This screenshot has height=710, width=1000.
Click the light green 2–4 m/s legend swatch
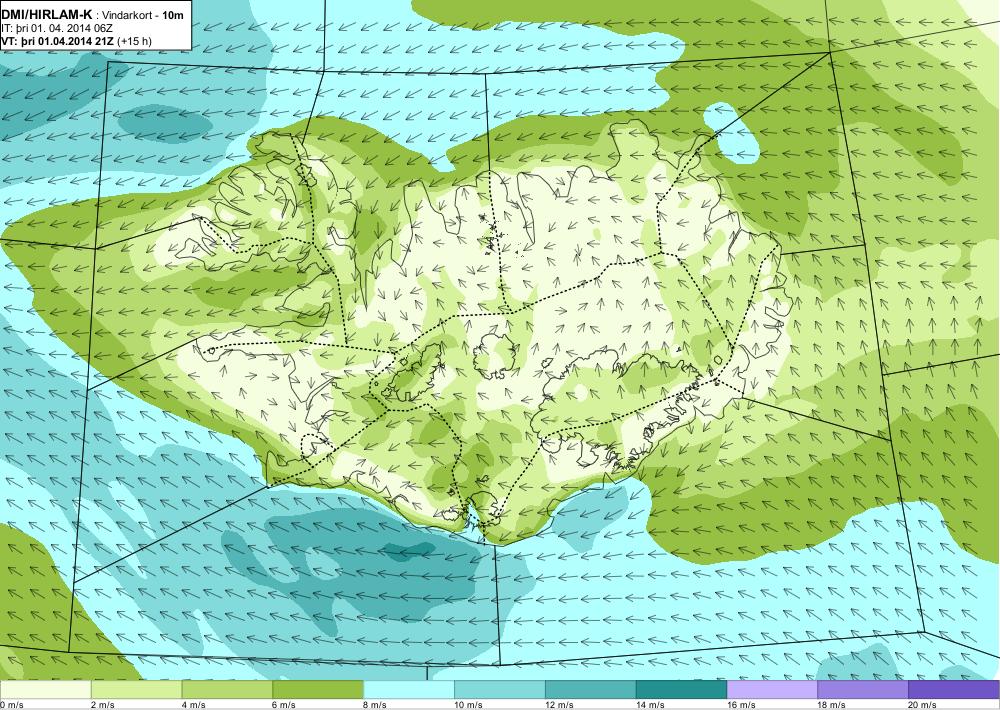click(x=136, y=690)
